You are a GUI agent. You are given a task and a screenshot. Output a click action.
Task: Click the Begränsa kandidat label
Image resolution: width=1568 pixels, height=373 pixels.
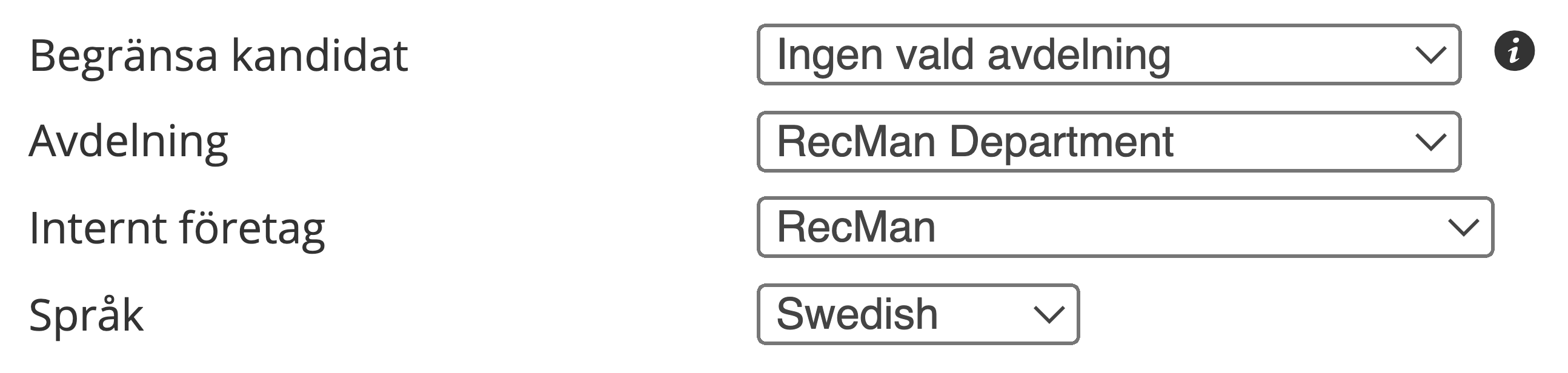tap(219, 56)
